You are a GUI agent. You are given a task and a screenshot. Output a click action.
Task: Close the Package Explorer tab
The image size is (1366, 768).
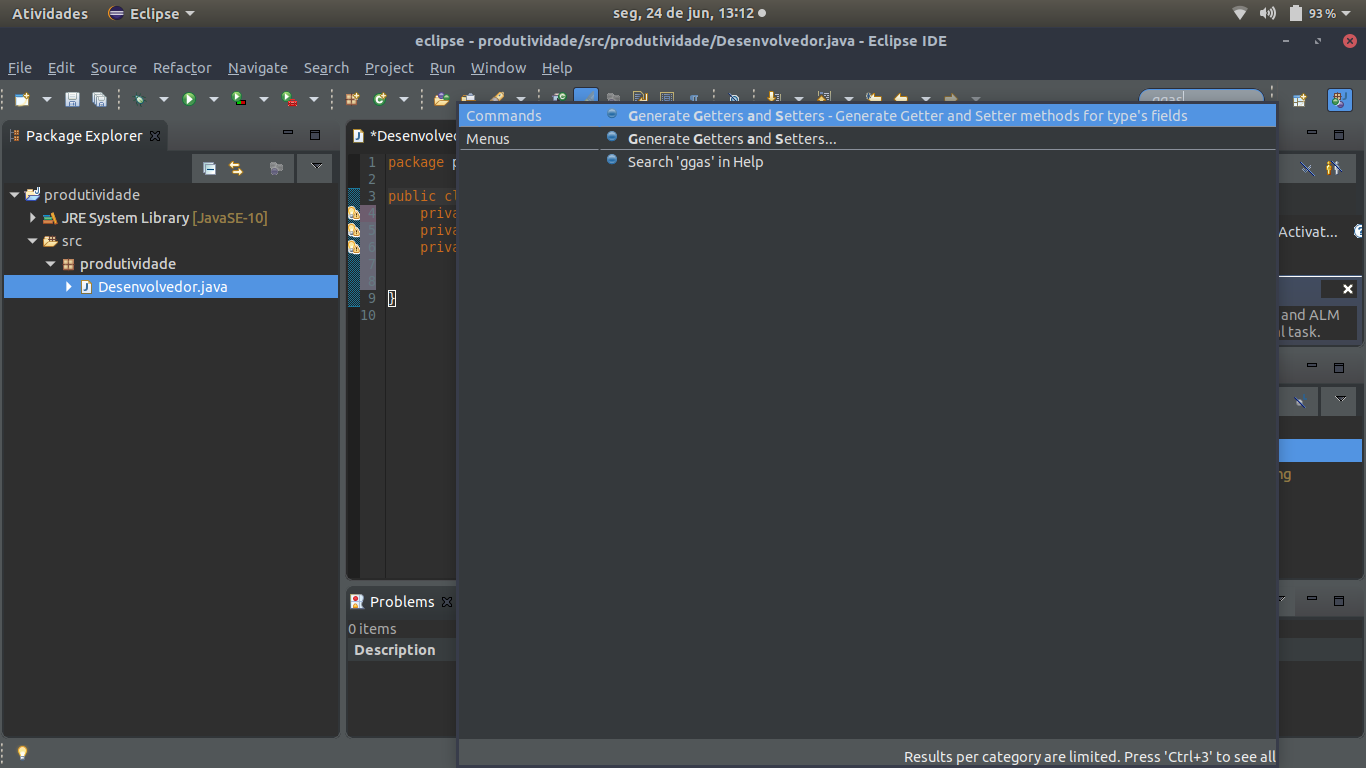pos(155,136)
